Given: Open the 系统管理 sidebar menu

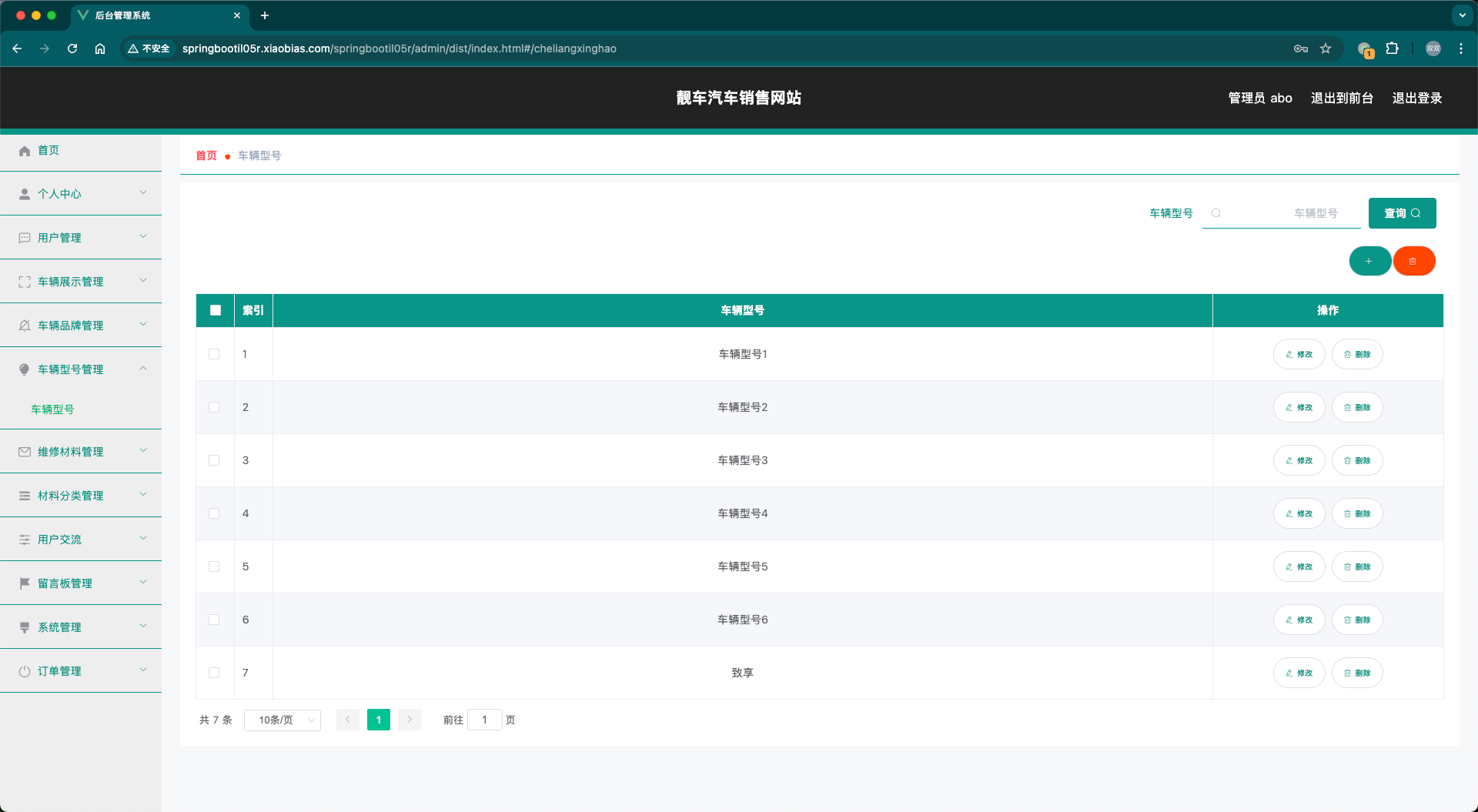Looking at the screenshot, I should [x=81, y=627].
